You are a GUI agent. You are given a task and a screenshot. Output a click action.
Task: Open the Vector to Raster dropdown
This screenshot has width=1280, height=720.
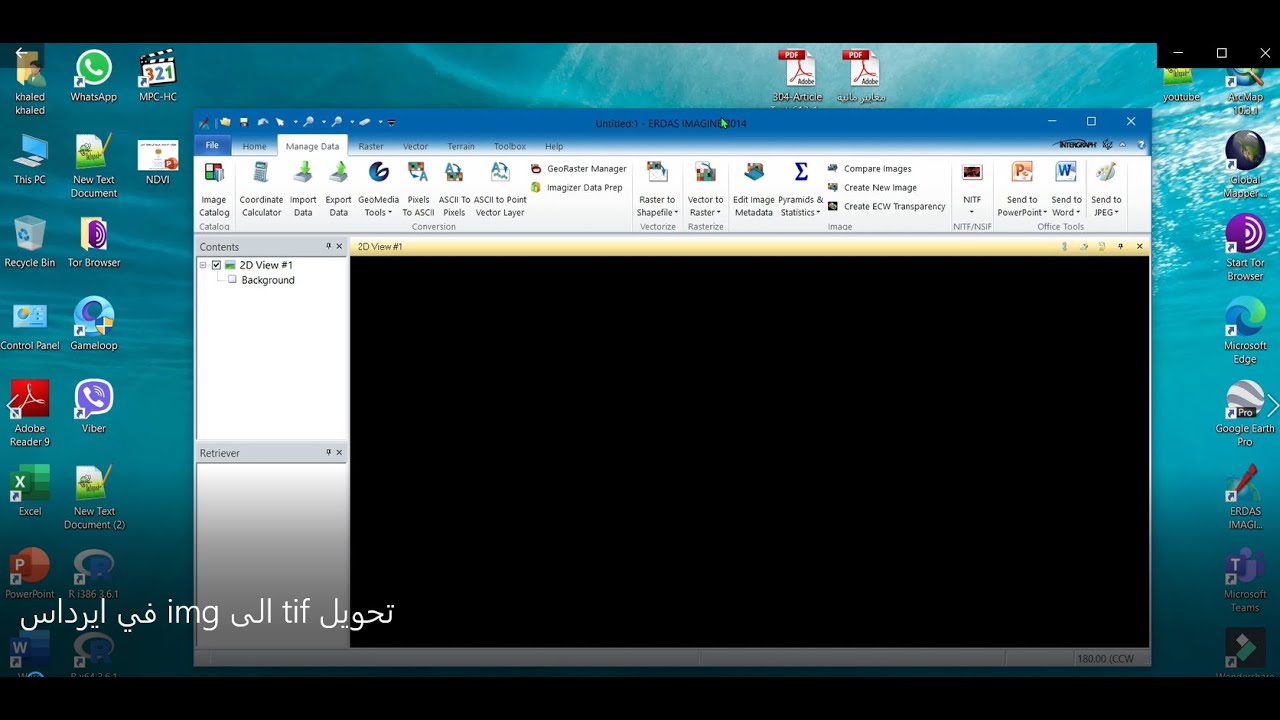pos(705,189)
